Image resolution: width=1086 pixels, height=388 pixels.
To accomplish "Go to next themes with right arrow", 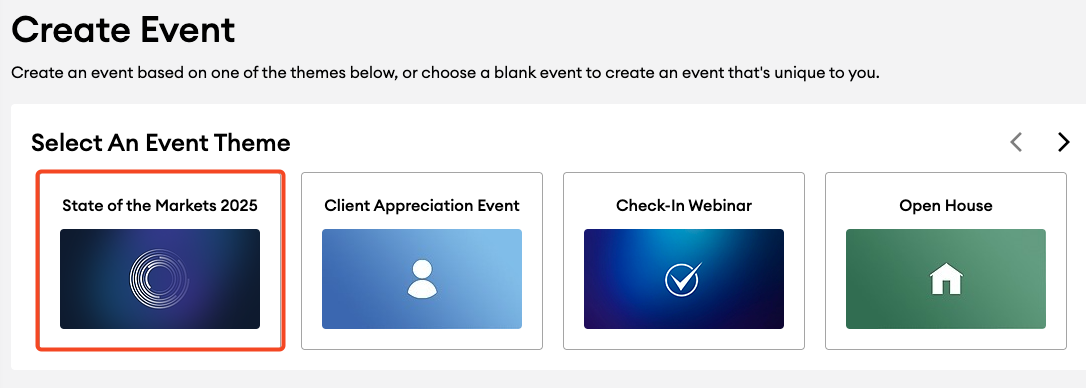I will click(x=1064, y=142).
